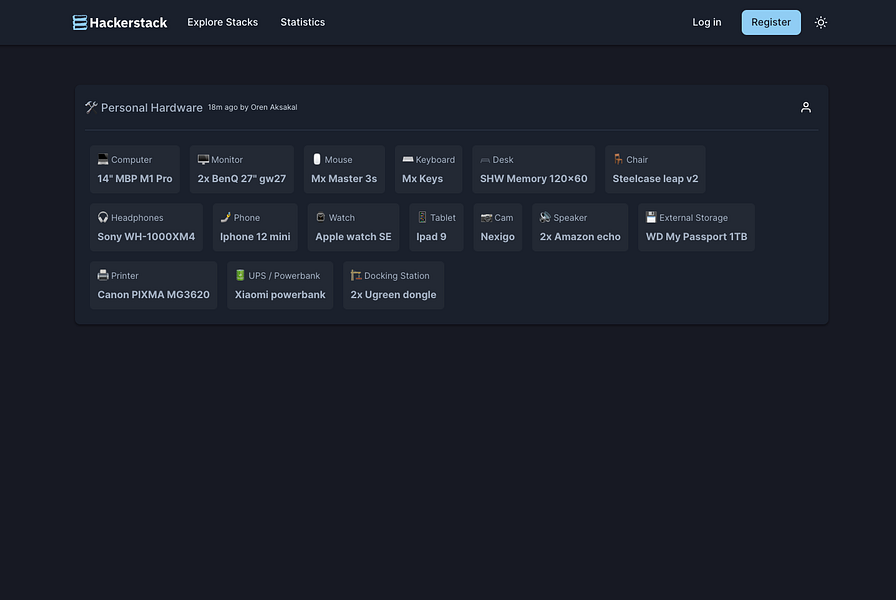Click the Steelcase leap v2 chair card
This screenshot has height=600, width=896.
tap(655, 169)
